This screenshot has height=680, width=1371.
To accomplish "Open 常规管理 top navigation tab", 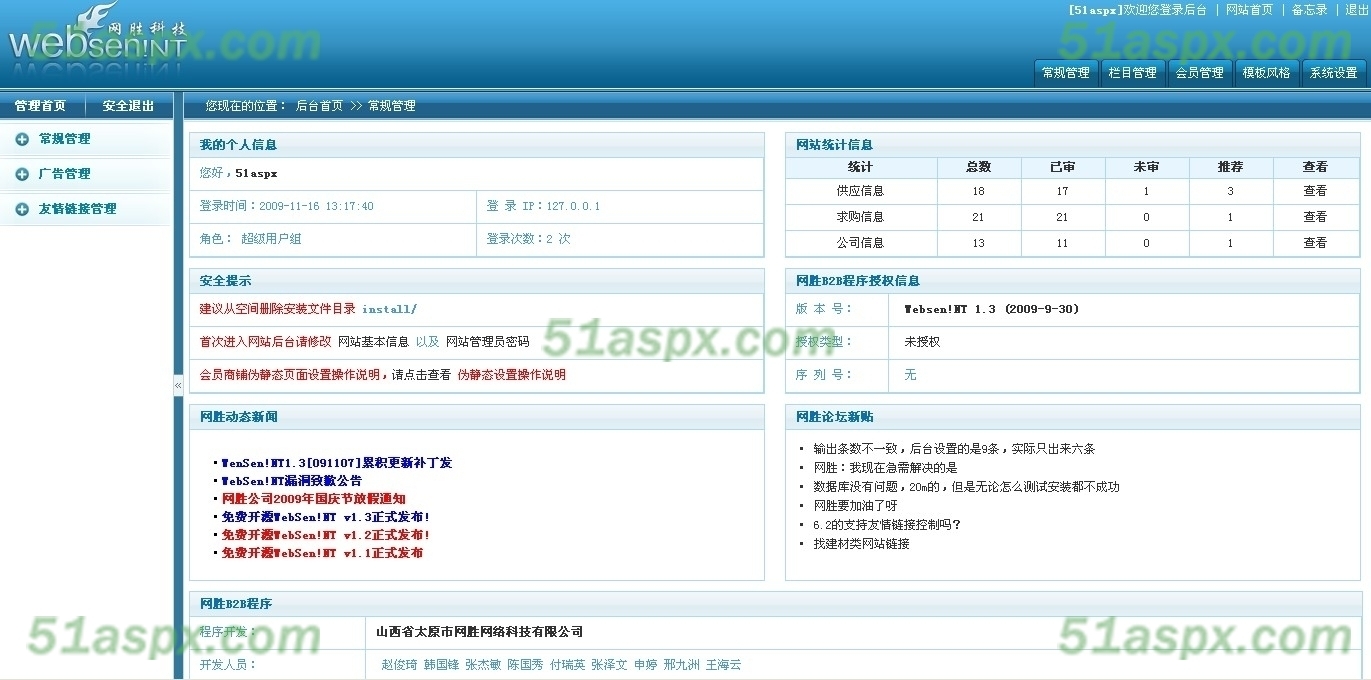I will pyautogui.click(x=1065, y=73).
